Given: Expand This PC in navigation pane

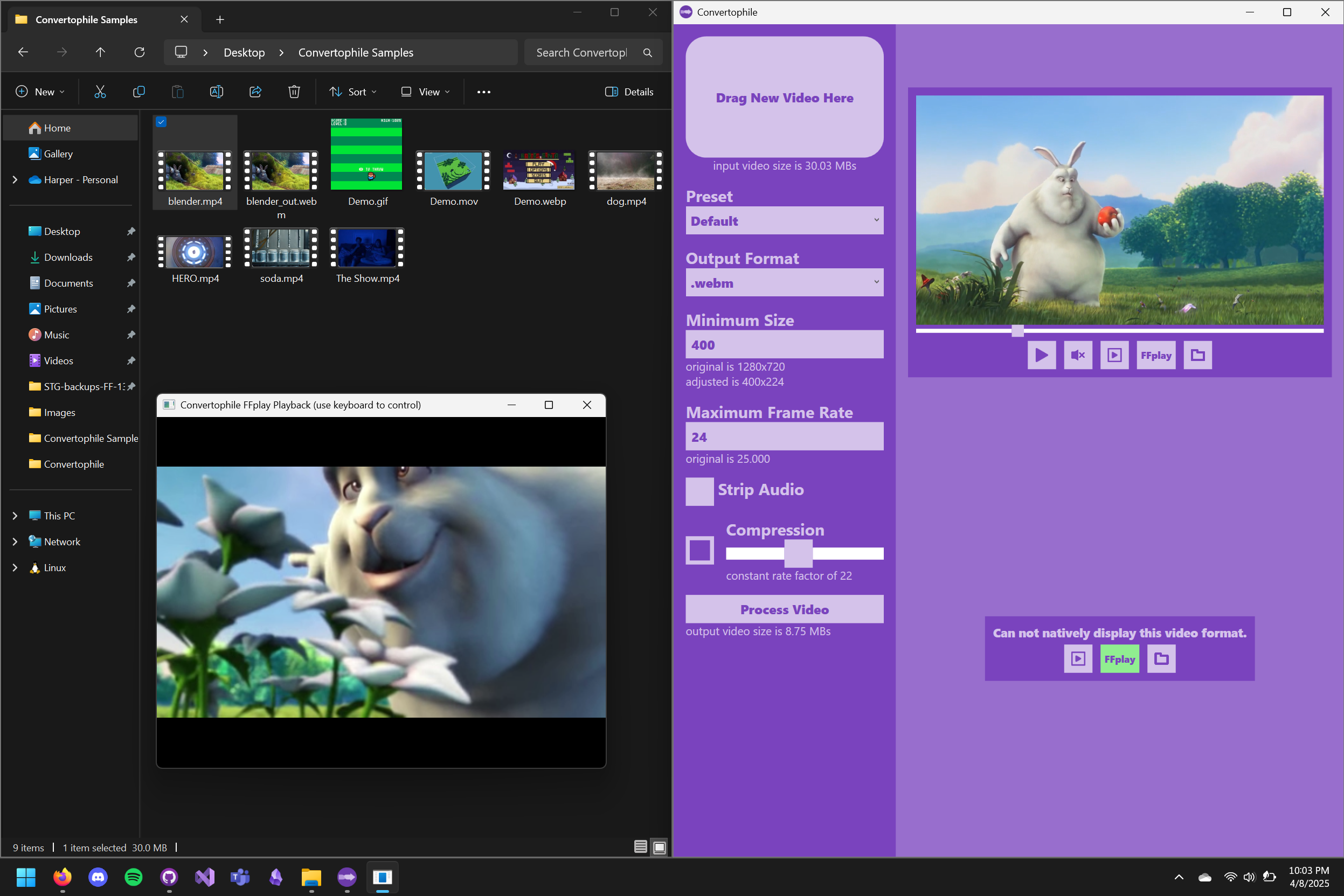Looking at the screenshot, I should (x=16, y=516).
